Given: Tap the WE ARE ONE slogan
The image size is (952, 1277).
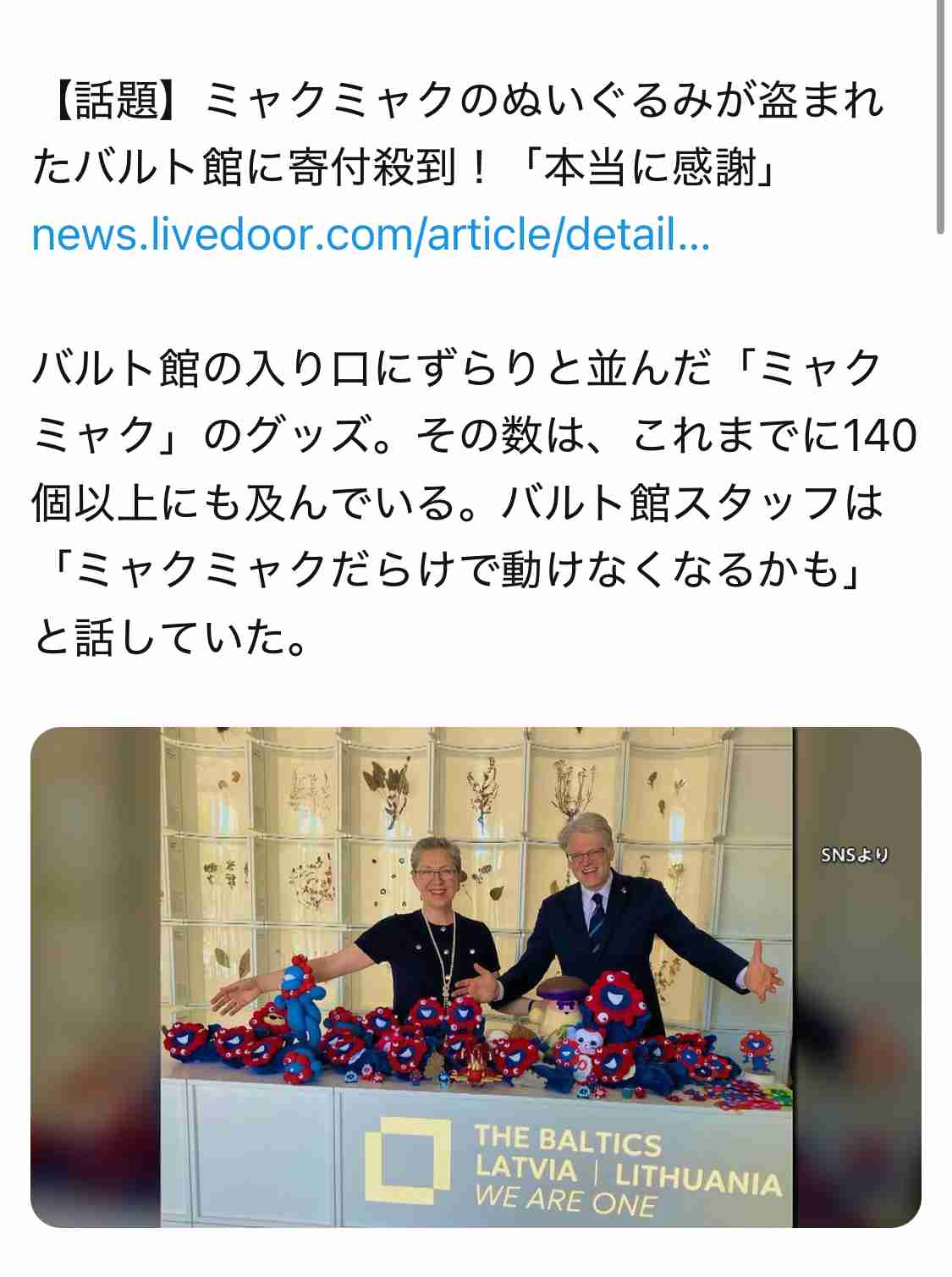Looking at the screenshot, I should coord(564,1200).
